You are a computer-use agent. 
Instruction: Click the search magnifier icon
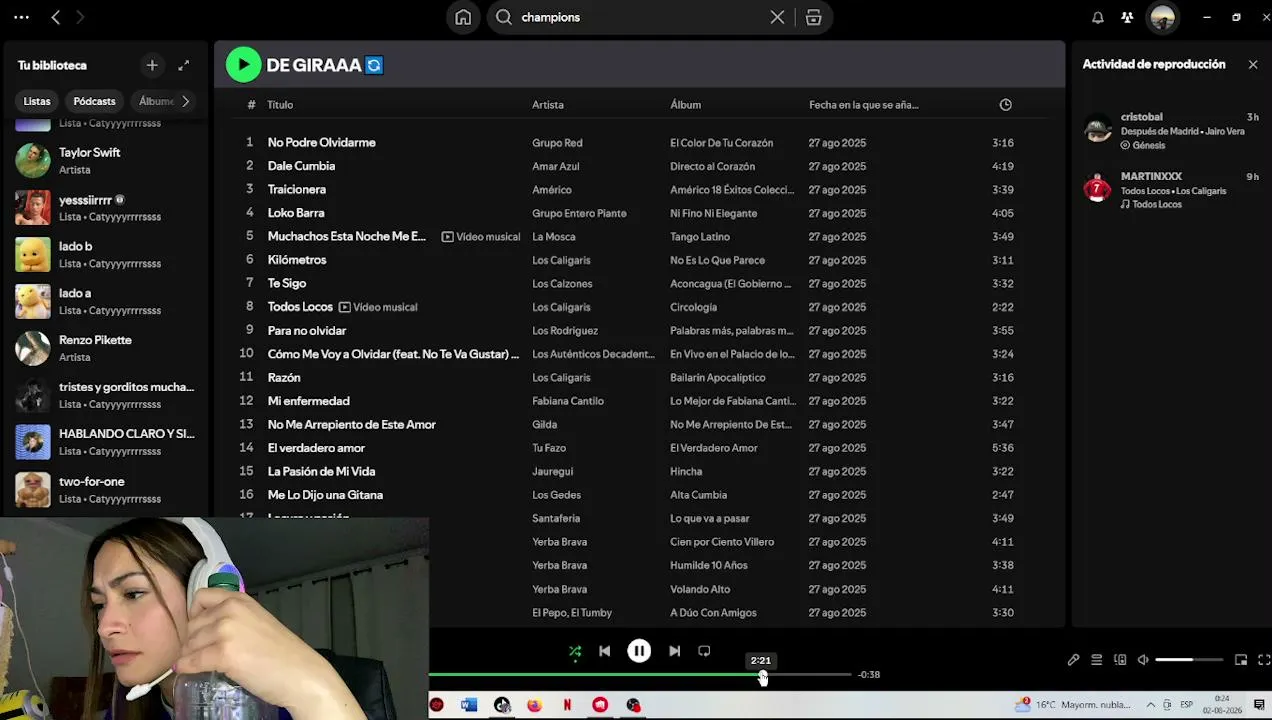coord(504,17)
